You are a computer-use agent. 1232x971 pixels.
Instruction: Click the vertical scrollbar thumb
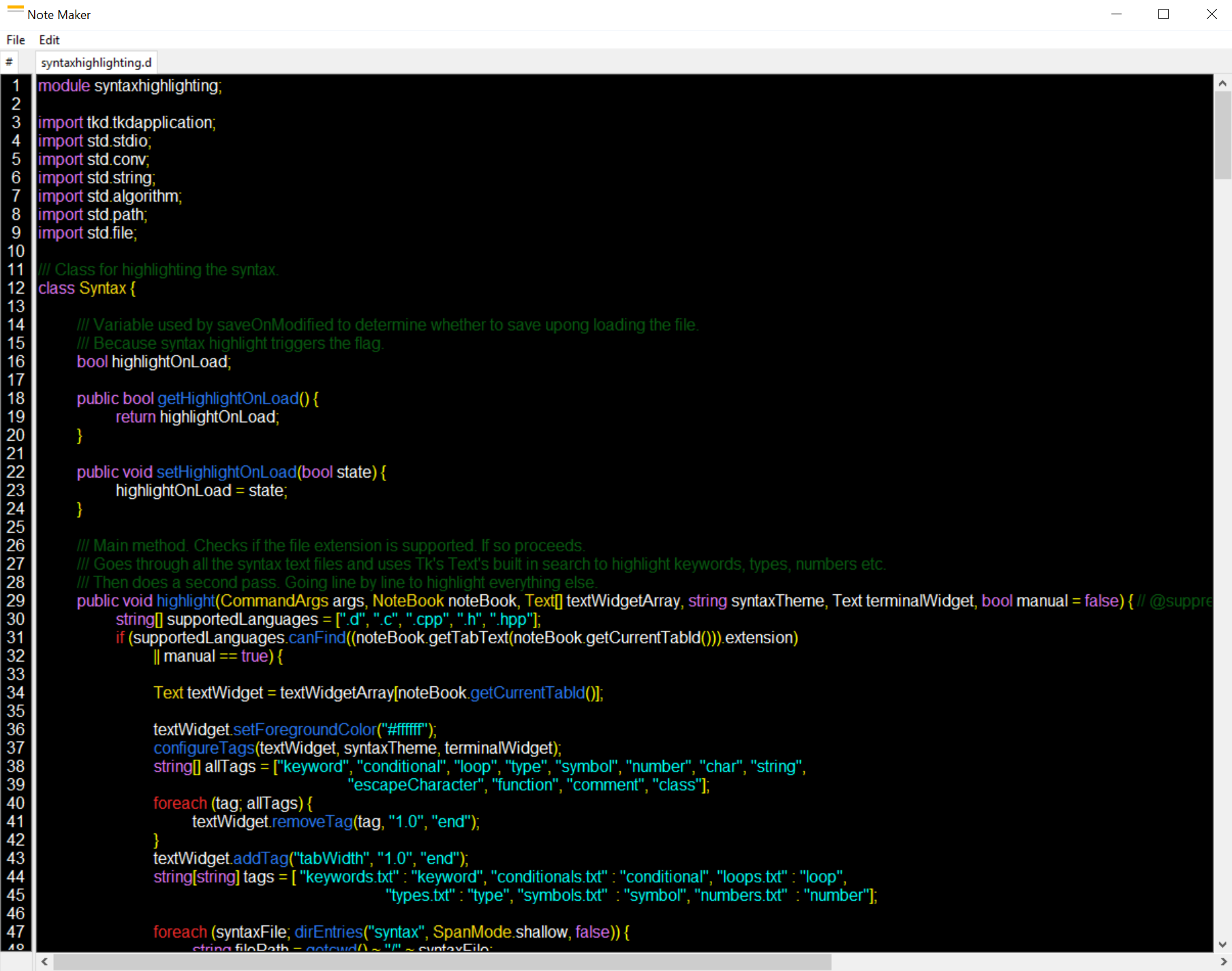[x=1222, y=135]
